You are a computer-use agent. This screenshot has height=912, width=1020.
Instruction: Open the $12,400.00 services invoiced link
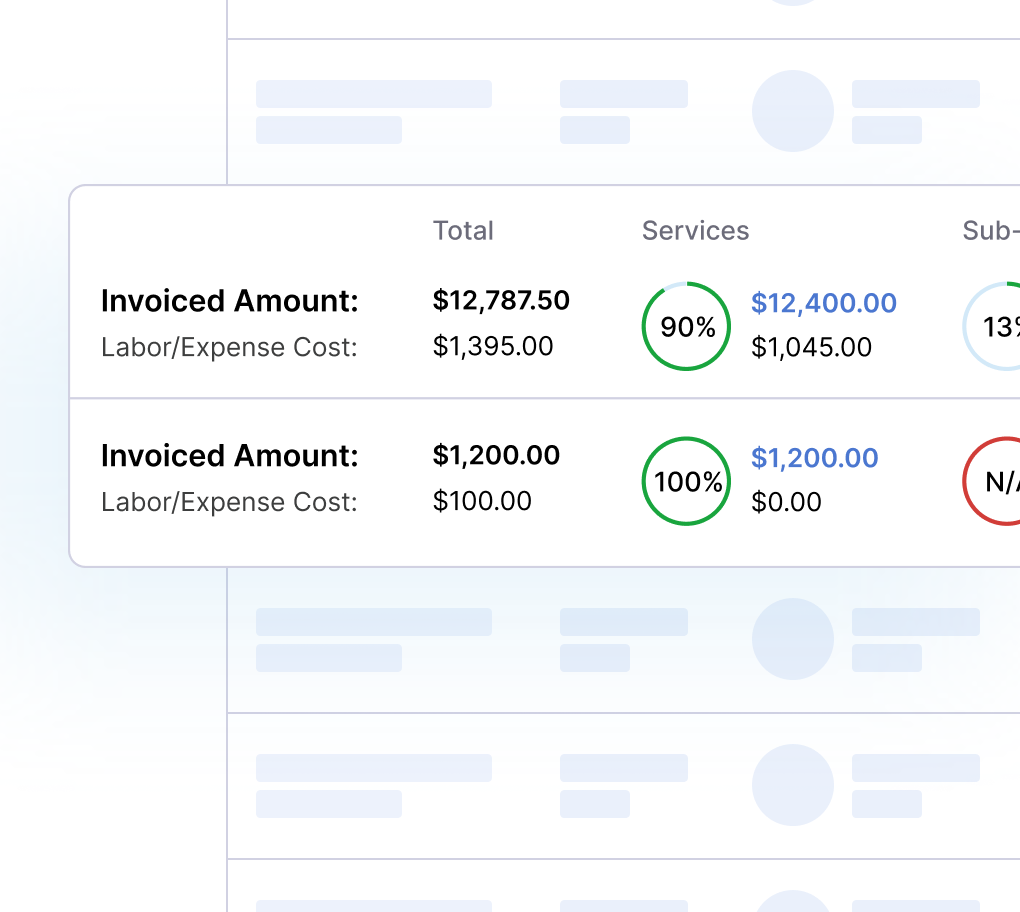[824, 303]
